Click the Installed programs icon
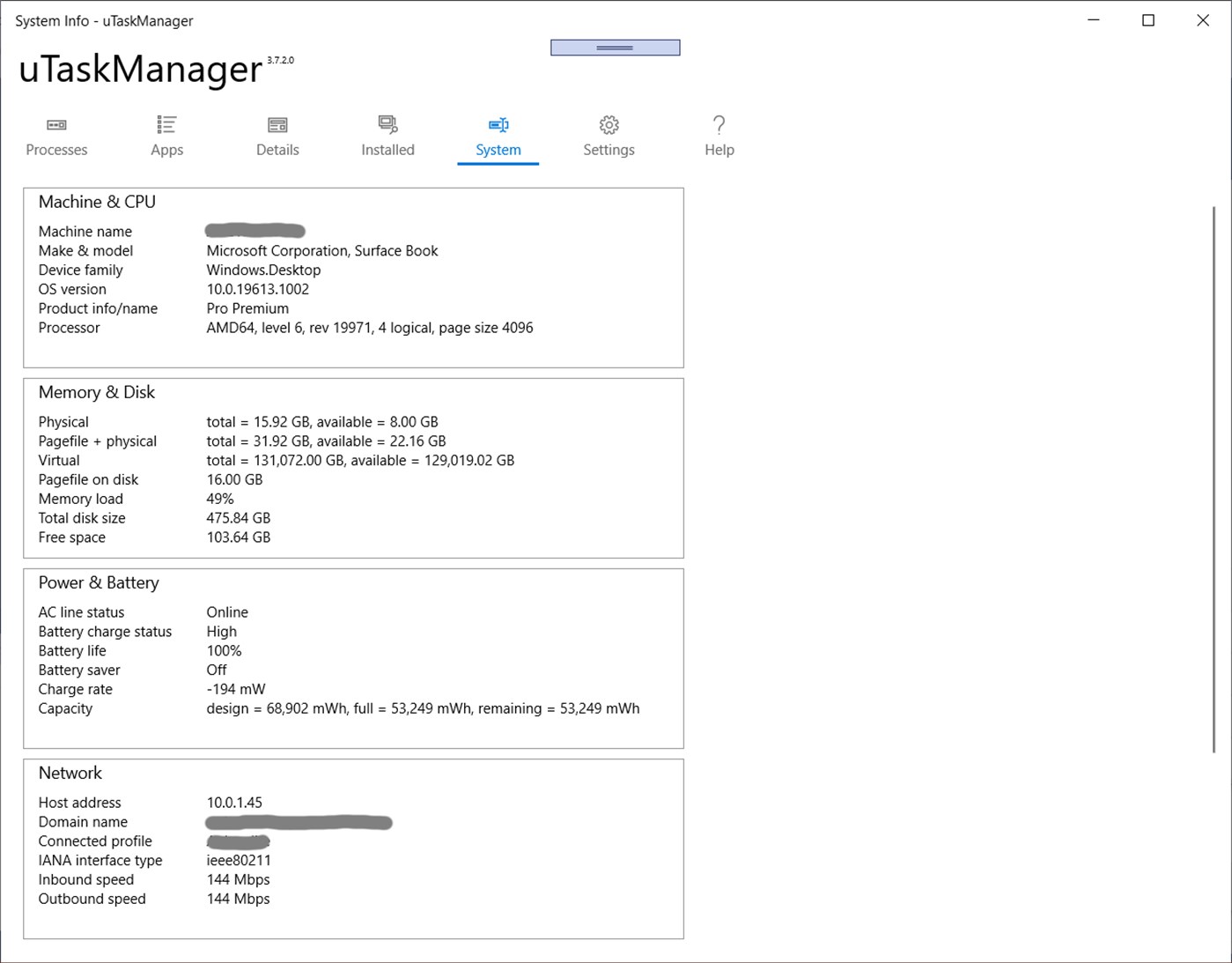 coord(387,124)
